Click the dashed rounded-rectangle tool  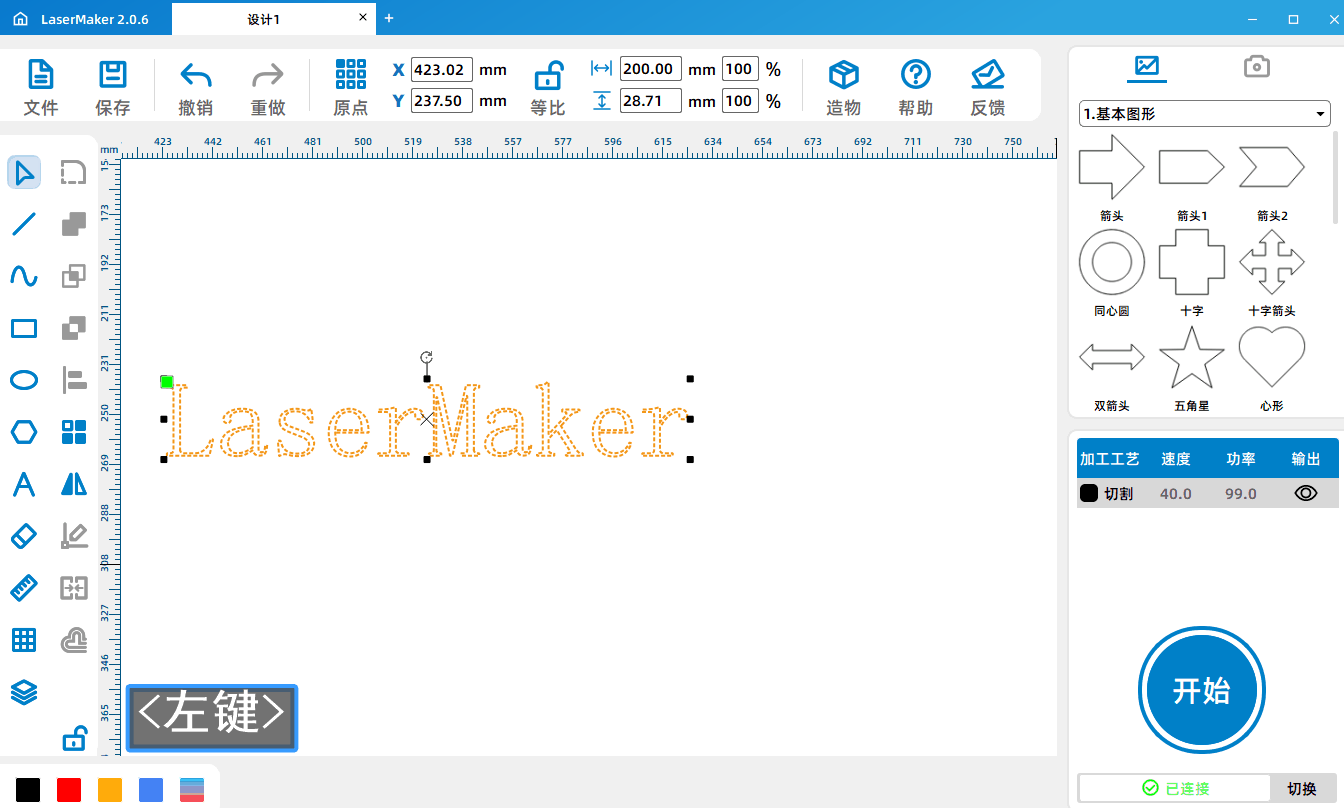tap(74, 172)
